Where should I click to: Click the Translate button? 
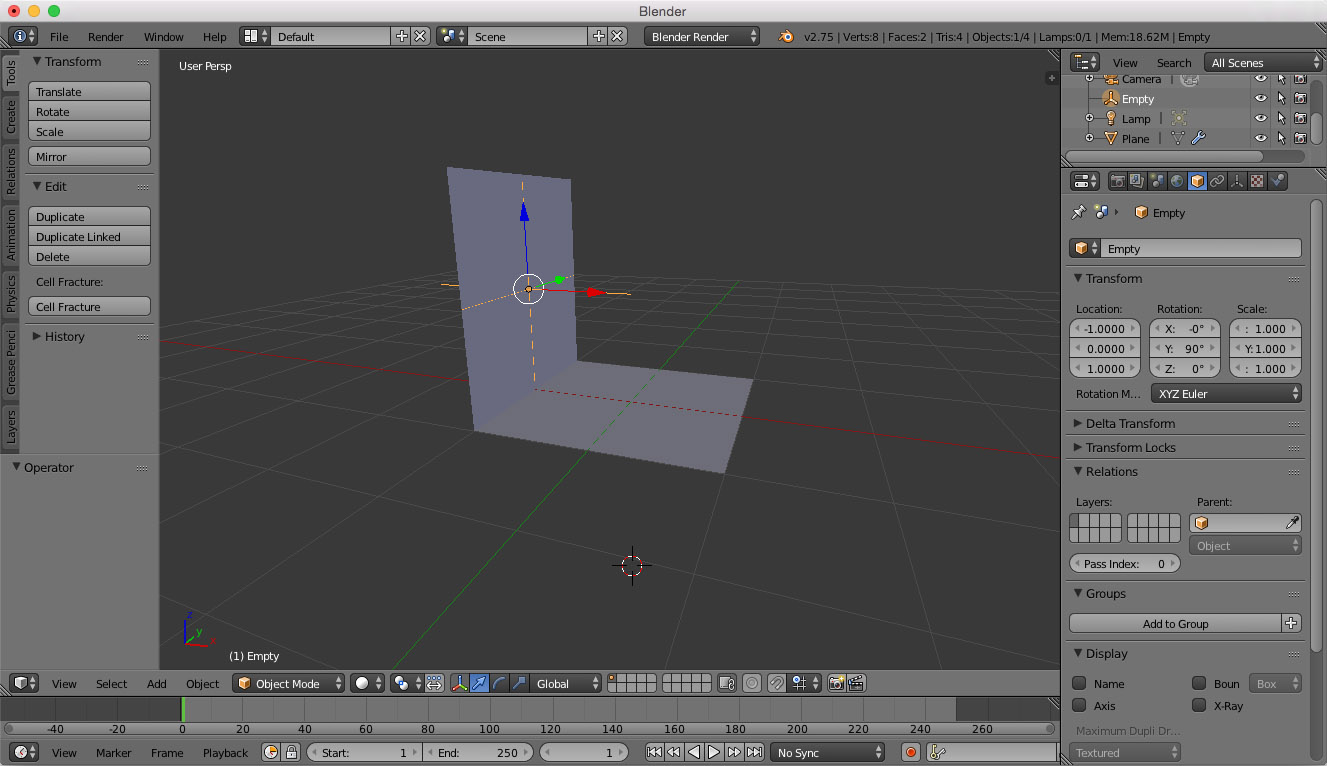(89, 91)
